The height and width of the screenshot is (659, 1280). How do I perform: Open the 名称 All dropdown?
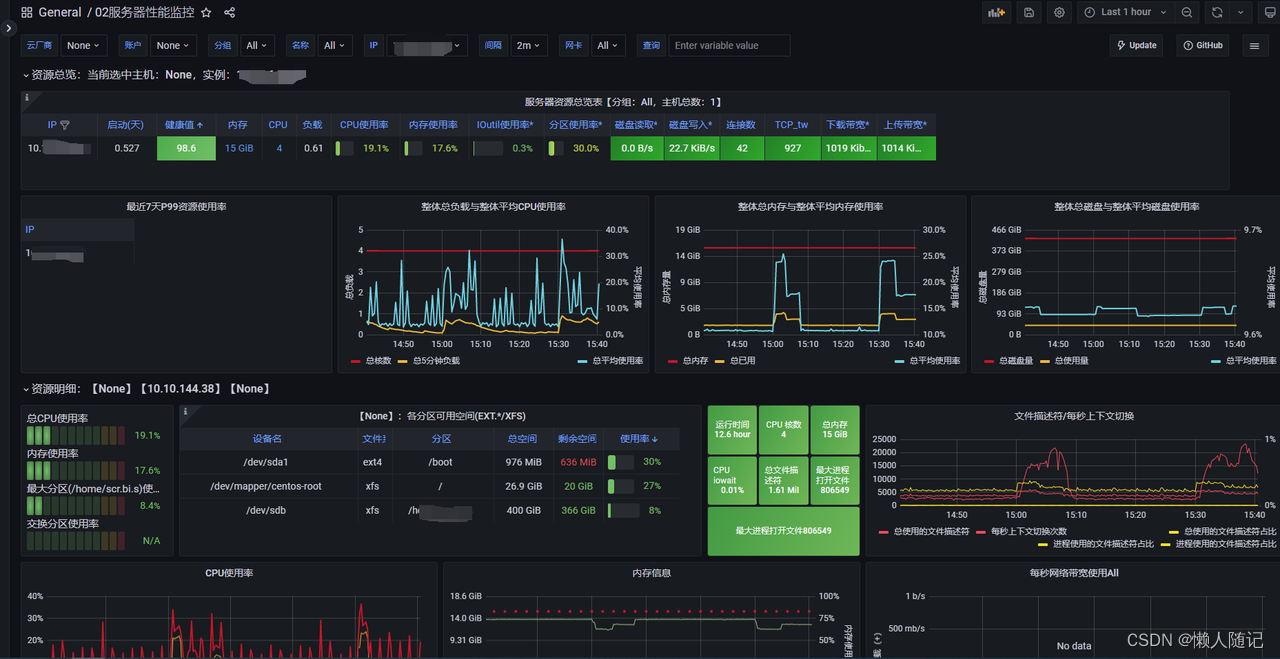[x=334, y=45]
